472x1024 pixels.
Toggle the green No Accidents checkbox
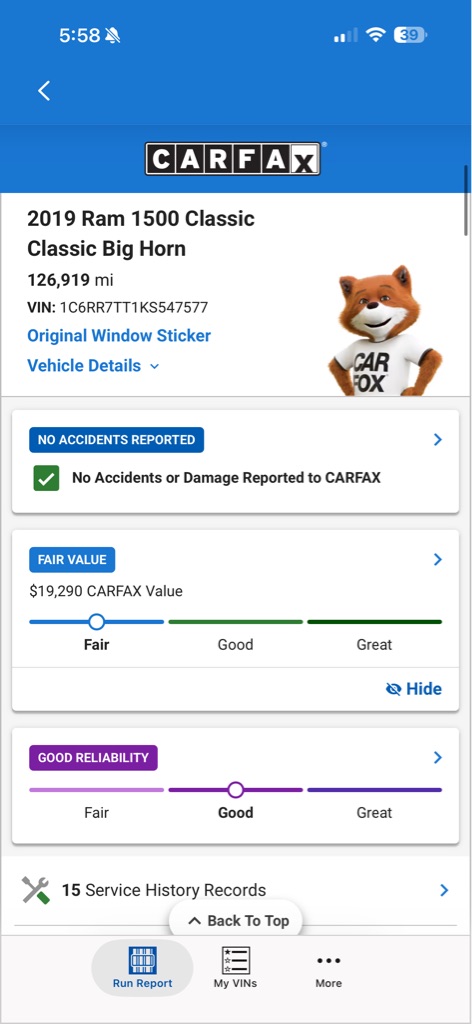coord(46,478)
